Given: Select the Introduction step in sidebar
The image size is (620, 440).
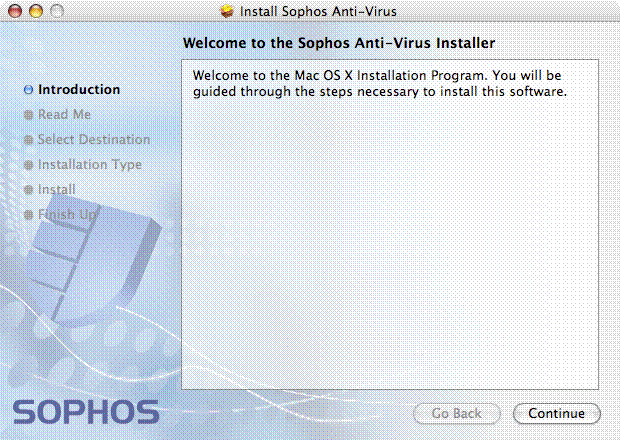Looking at the screenshot, I should point(79,90).
